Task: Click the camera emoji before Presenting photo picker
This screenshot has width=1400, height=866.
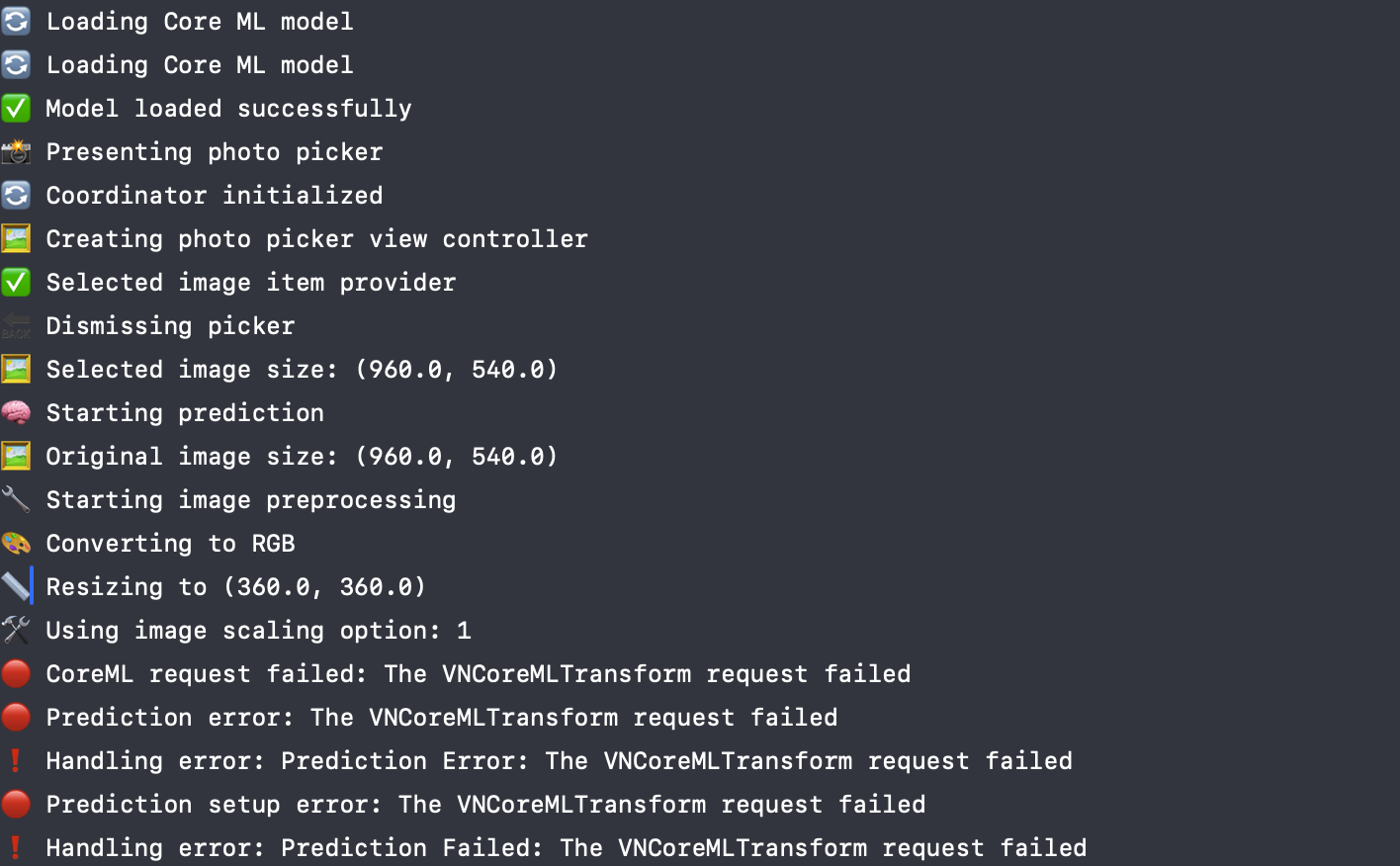Action: click(16, 151)
